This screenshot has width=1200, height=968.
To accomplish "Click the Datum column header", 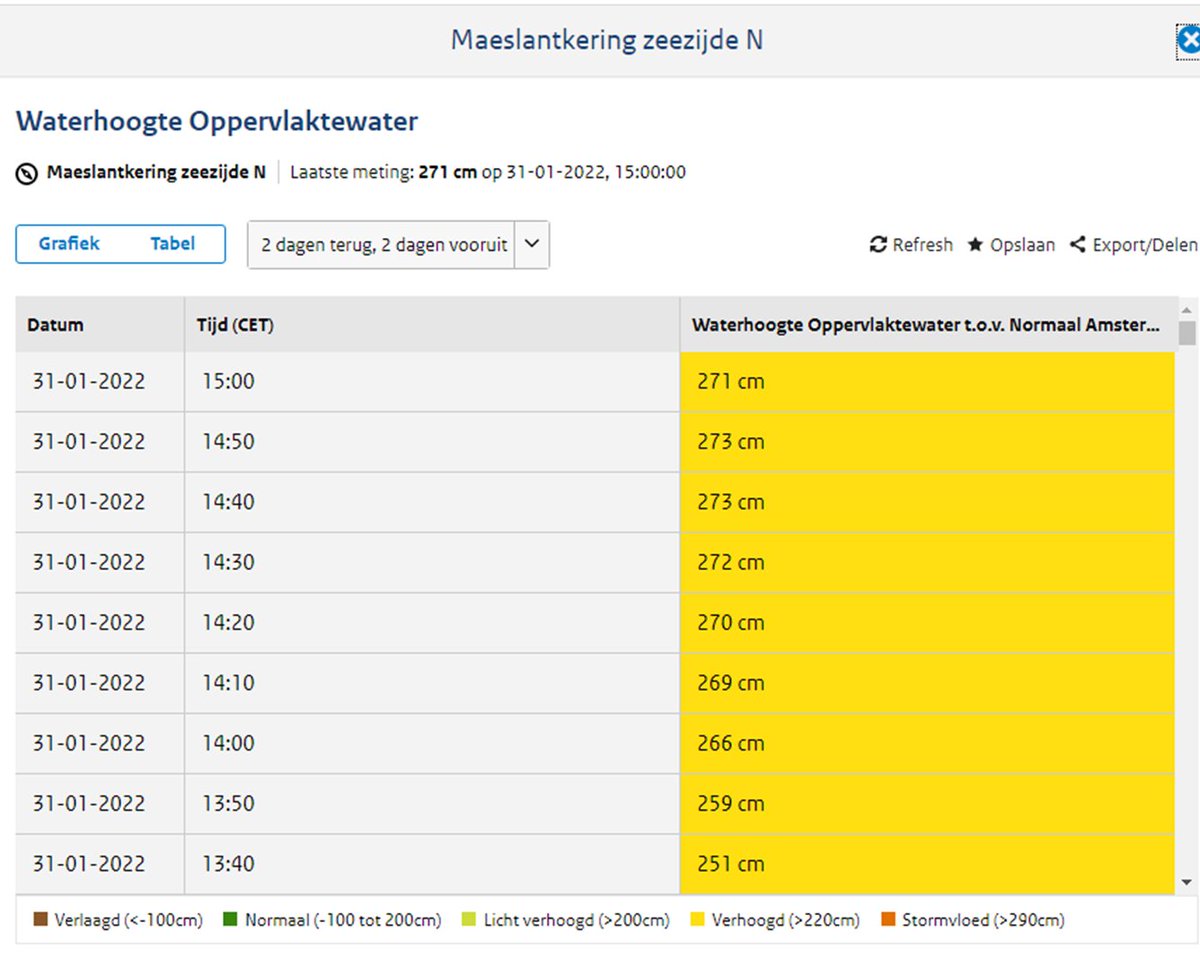I will (x=54, y=324).
